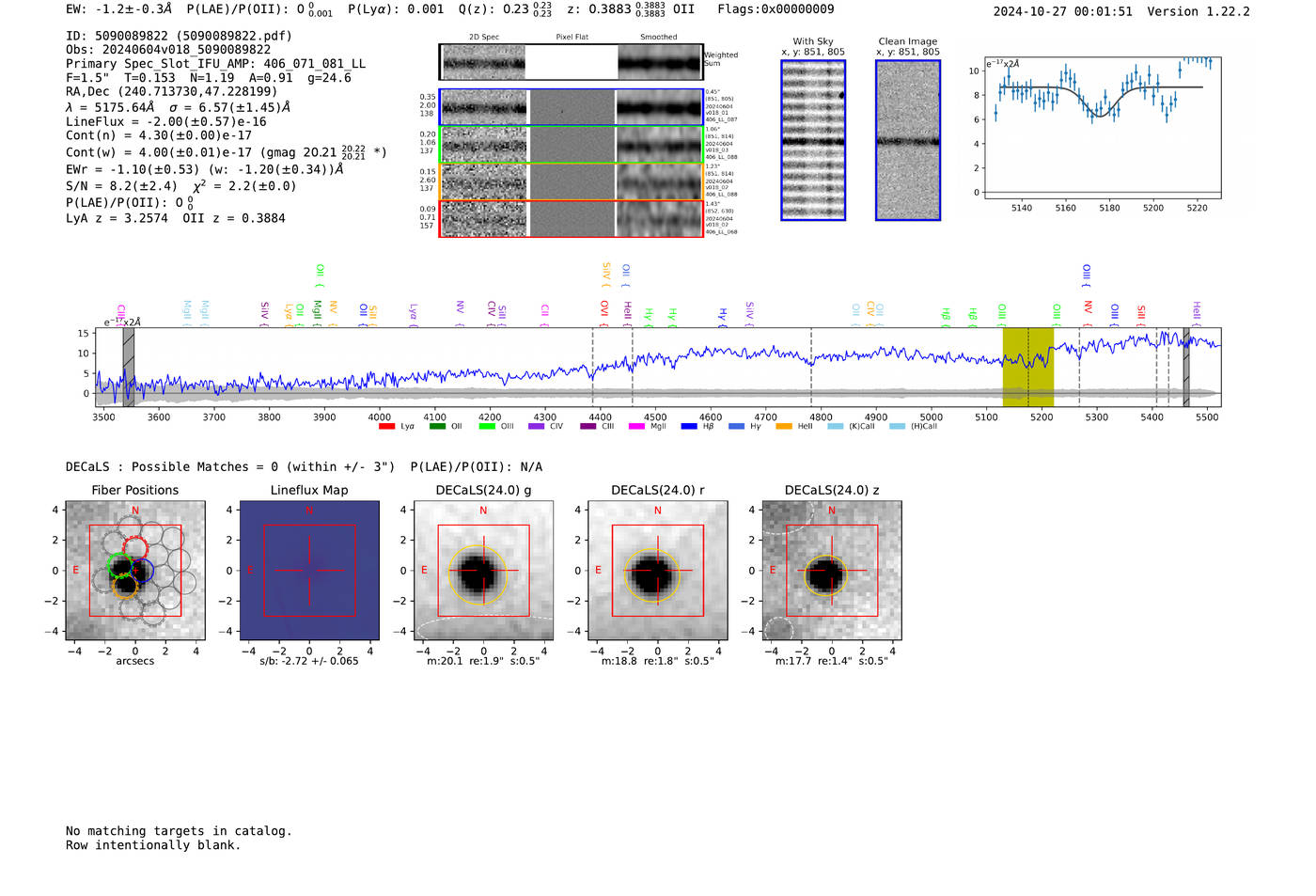This screenshot has height=896, width=1316.
Task: Select the EWr = -1.10 line
Action: pyautogui.click(x=204, y=170)
